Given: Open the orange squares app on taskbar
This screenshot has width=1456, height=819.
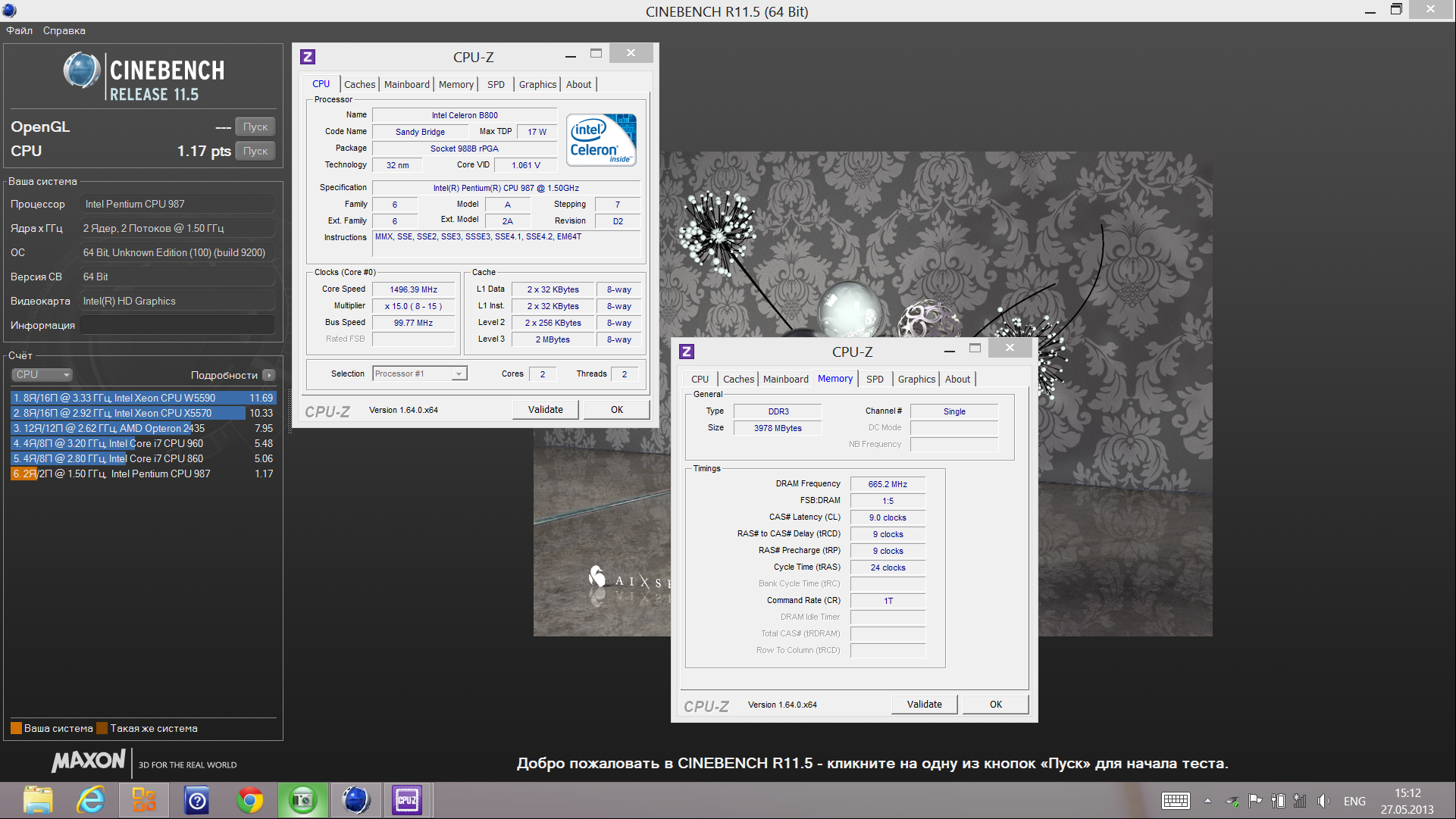Looking at the screenshot, I should (x=144, y=800).
